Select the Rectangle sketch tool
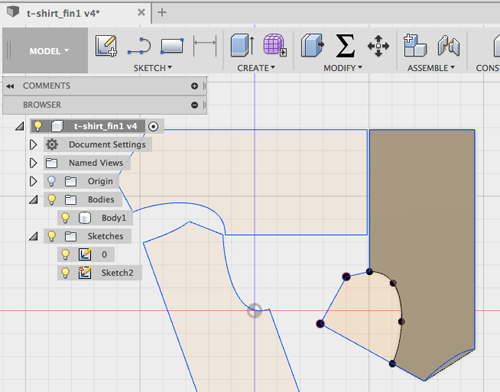500x392 pixels. coord(172,46)
